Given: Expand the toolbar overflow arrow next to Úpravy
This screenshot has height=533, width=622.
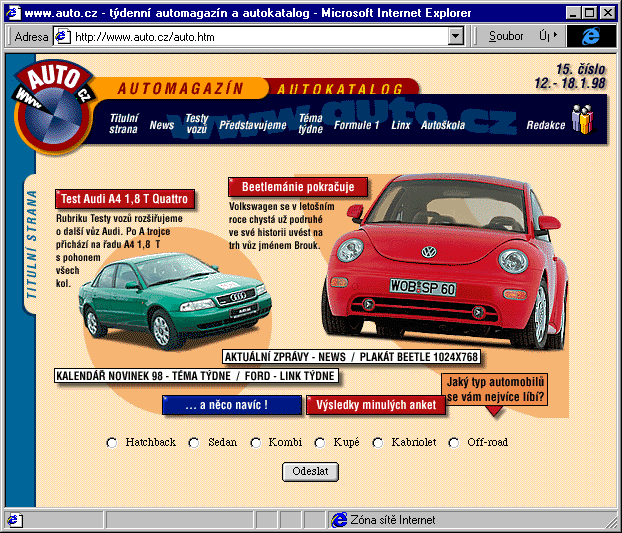Looking at the screenshot, I should [555, 36].
